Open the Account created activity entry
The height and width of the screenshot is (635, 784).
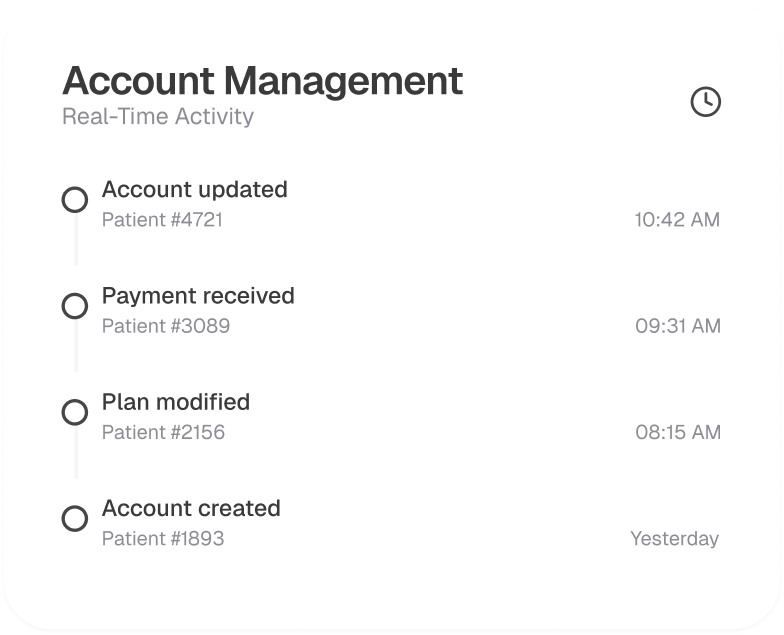point(191,508)
